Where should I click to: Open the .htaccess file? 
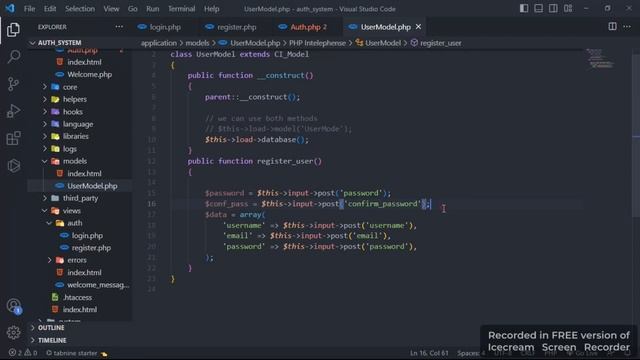77,297
